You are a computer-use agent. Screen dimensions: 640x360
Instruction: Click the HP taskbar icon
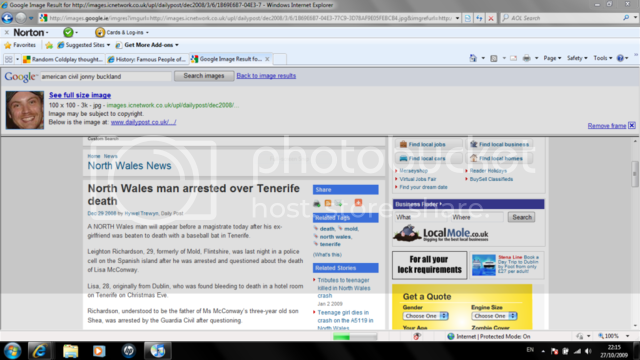(x=129, y=351)
